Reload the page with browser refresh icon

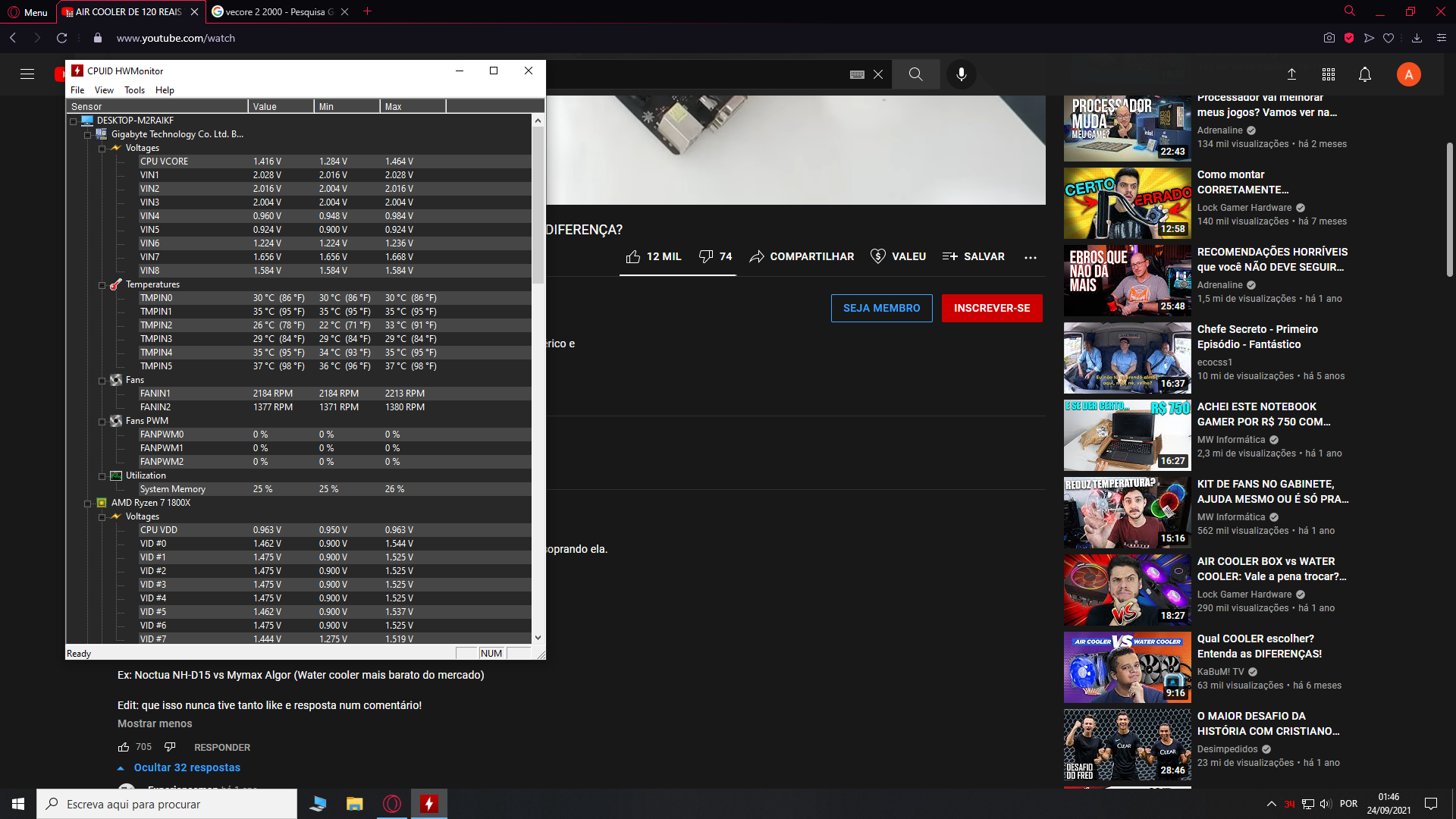pos(62,38)
